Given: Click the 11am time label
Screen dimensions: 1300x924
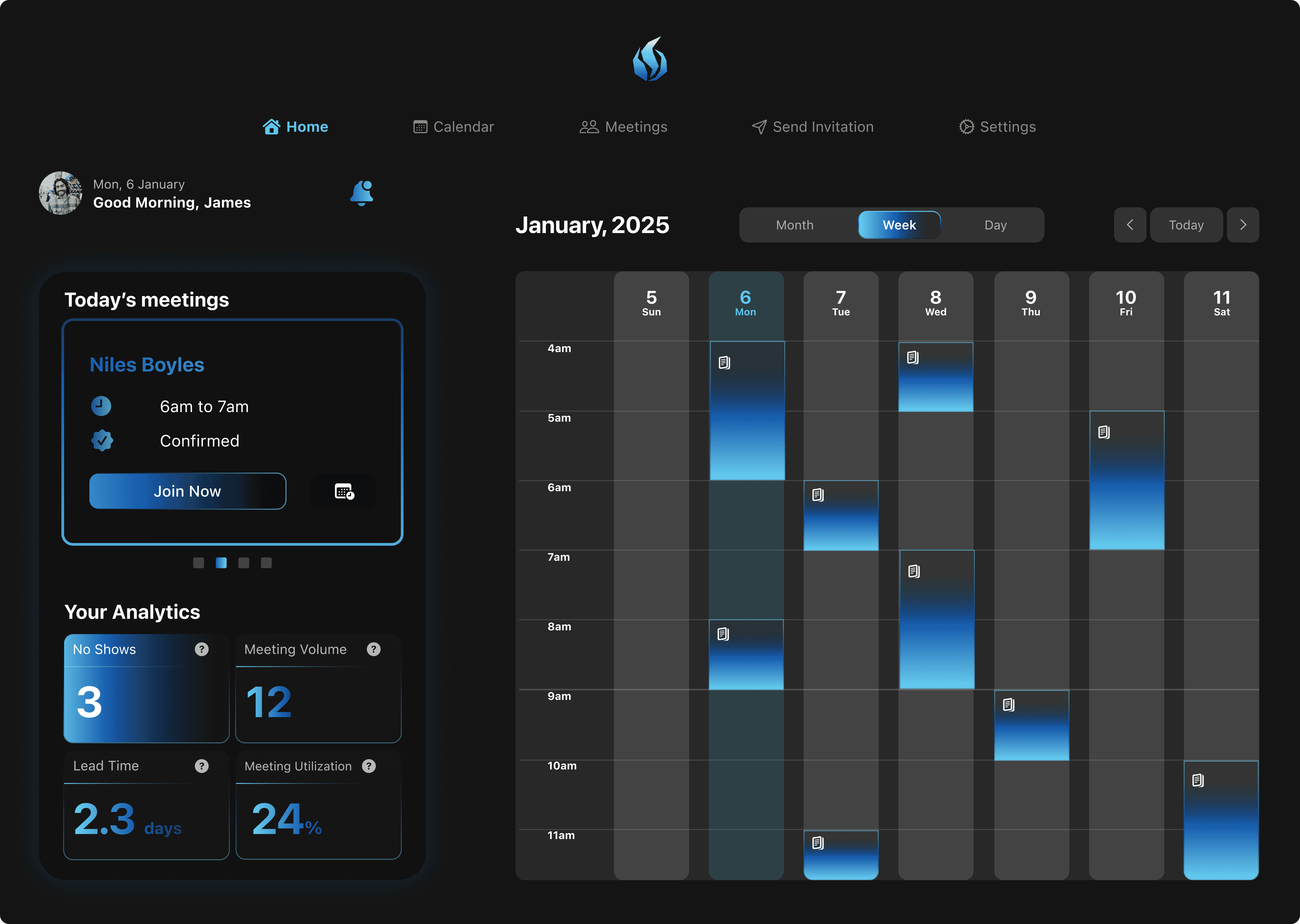Looking at the screenshot, I should pyautogui.click(x=561, y=835).
